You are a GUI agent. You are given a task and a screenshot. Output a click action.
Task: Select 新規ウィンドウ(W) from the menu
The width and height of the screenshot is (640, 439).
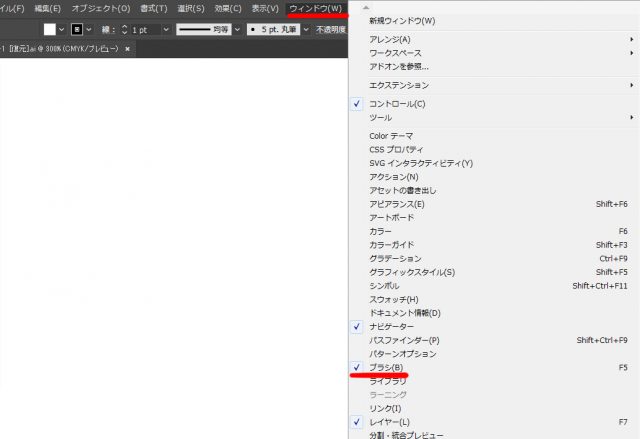pos(402,20)
